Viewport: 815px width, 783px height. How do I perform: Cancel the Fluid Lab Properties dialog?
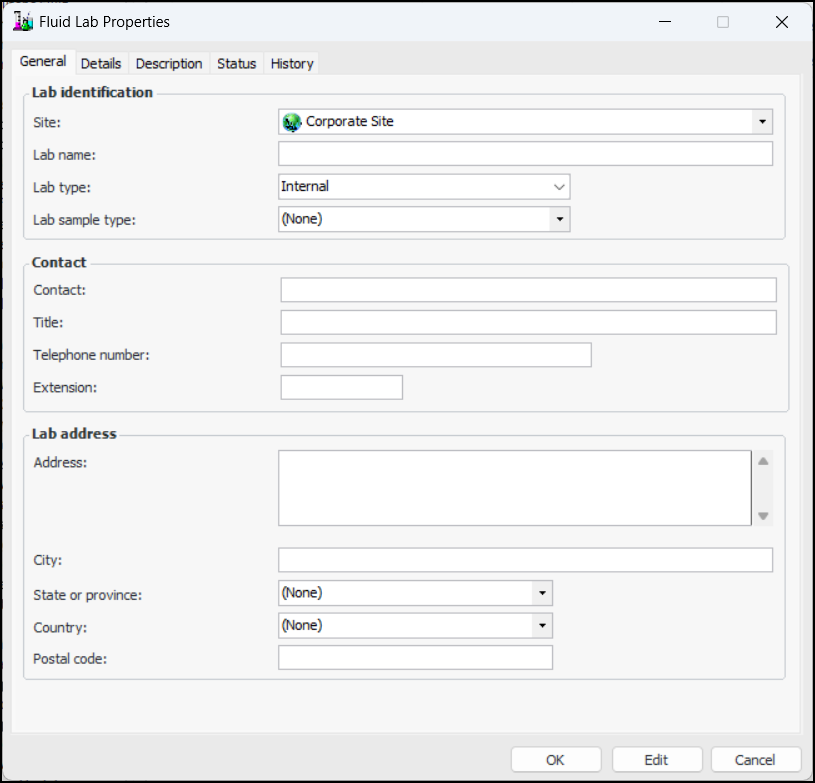pyautogui.click(x=755, y=760)
